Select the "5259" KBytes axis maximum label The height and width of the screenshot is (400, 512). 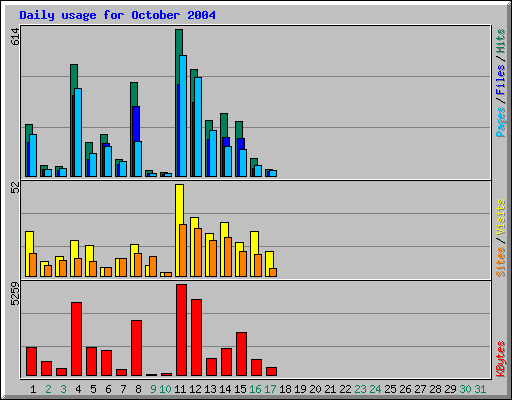pyautogui.click(x=15, y=294)
